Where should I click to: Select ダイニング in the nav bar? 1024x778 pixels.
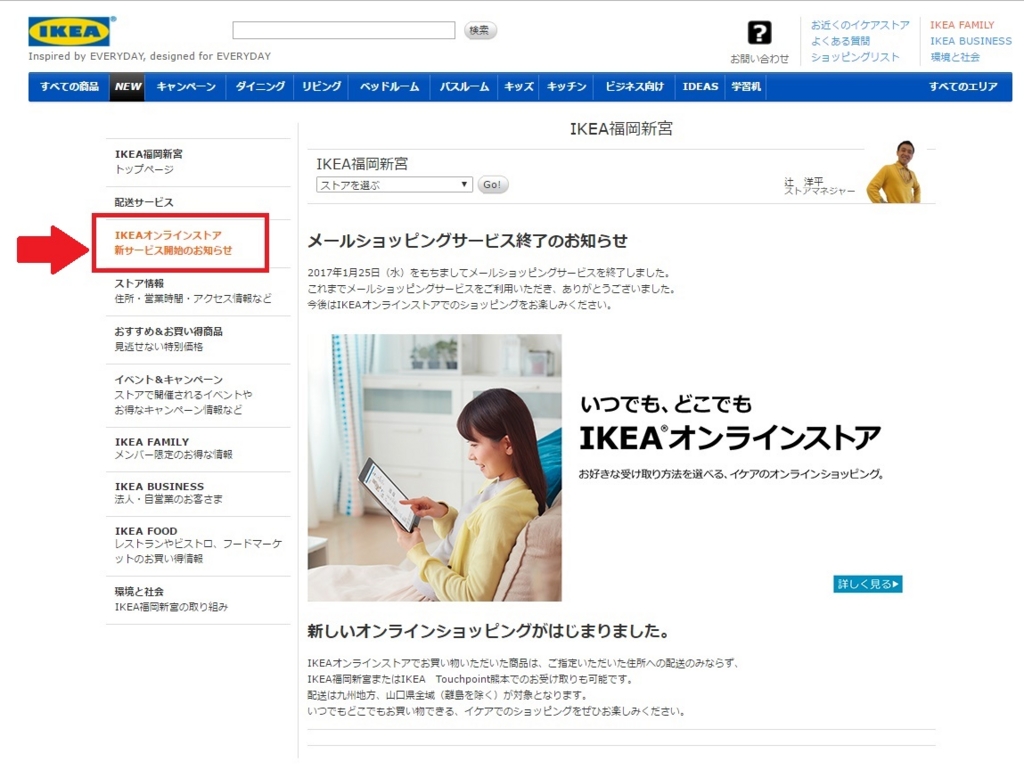tap(260, 86)
